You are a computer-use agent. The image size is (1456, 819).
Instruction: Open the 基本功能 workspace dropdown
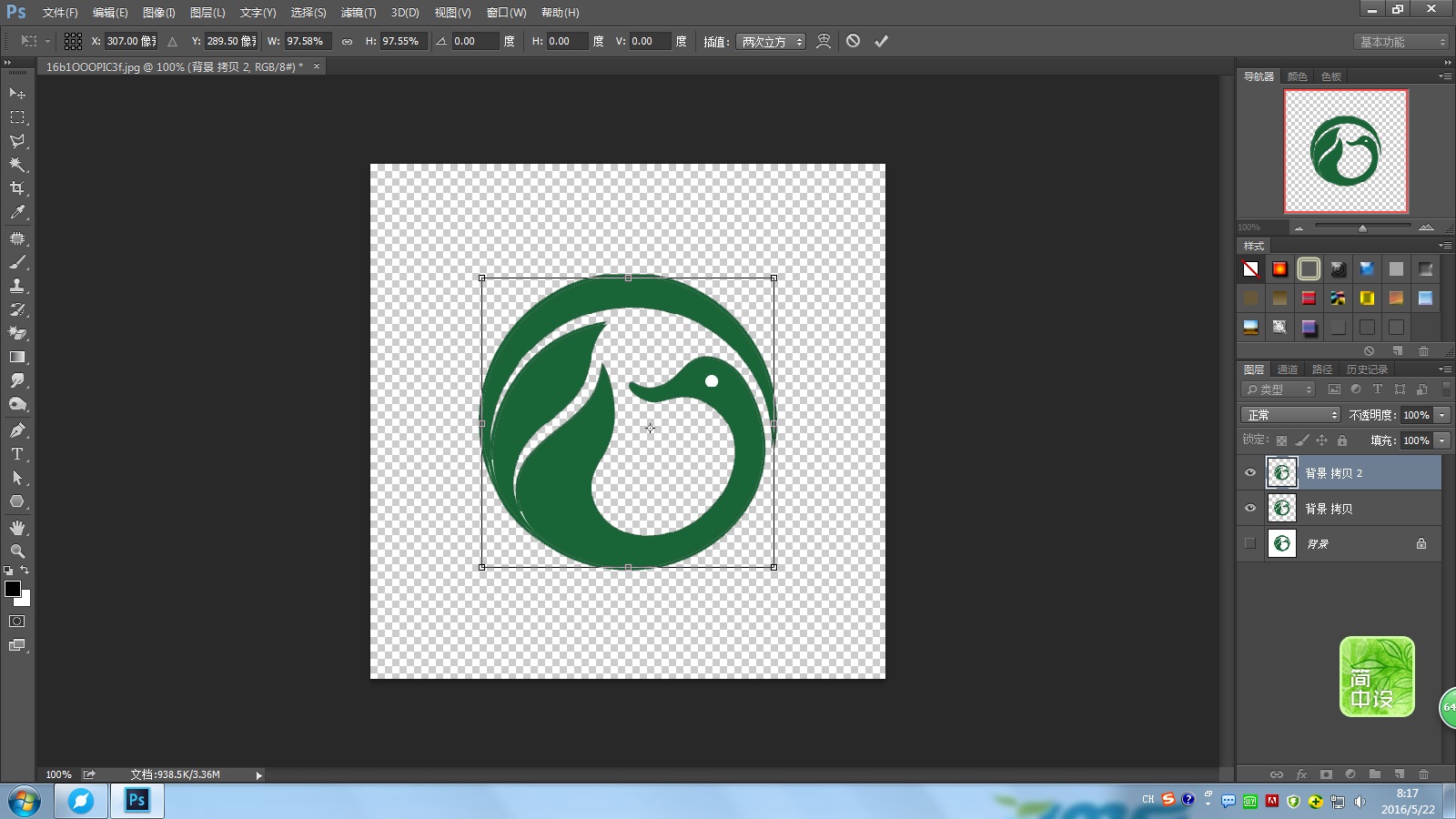pos(1401,42)
